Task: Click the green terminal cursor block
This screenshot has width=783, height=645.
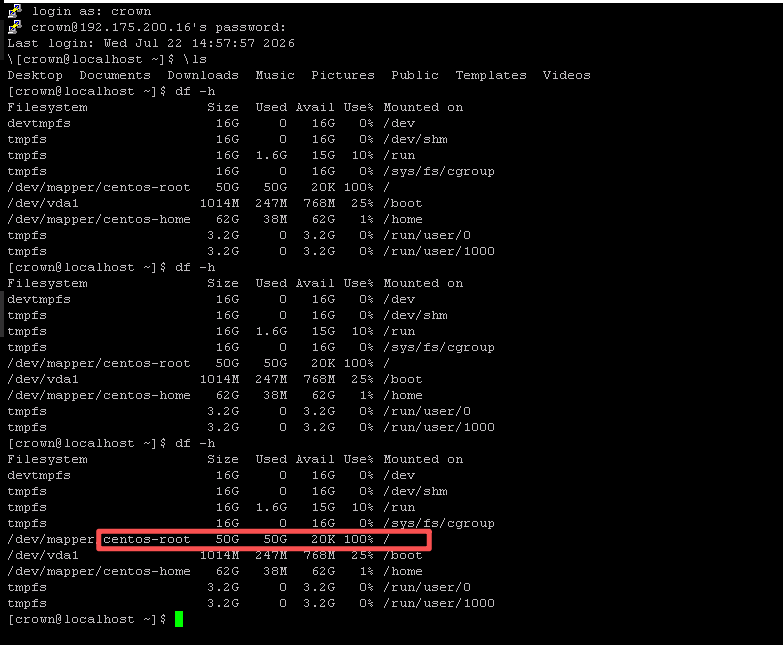Action: 179,619
